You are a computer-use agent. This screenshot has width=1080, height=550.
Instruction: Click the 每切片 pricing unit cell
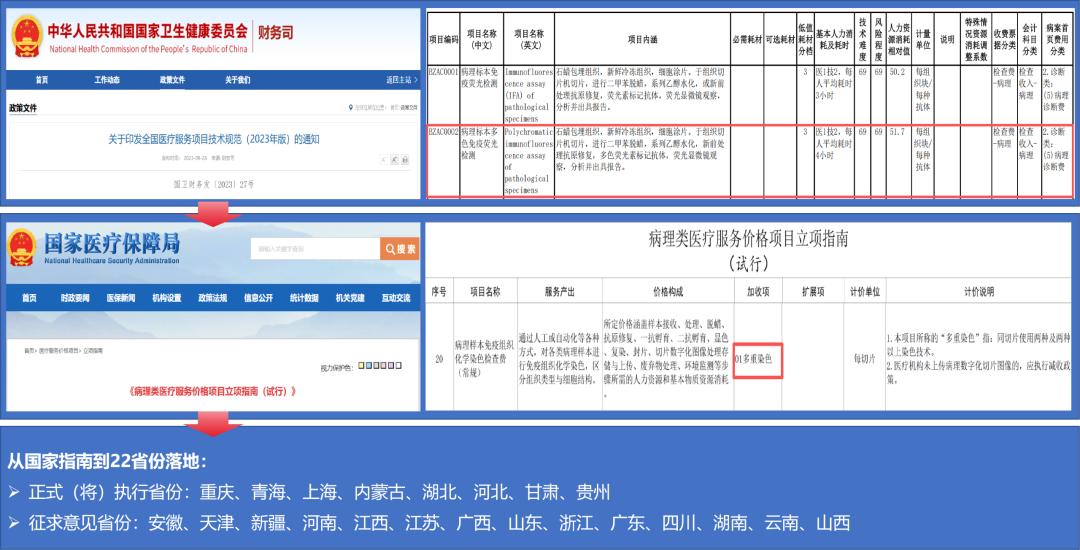(864, 358)
